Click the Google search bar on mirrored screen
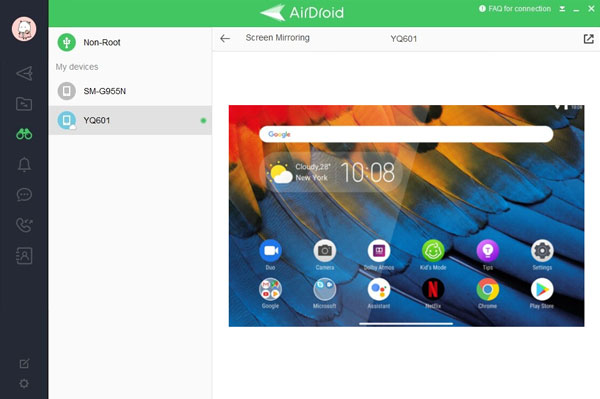The image size is (600, 399). coord(406,134)
